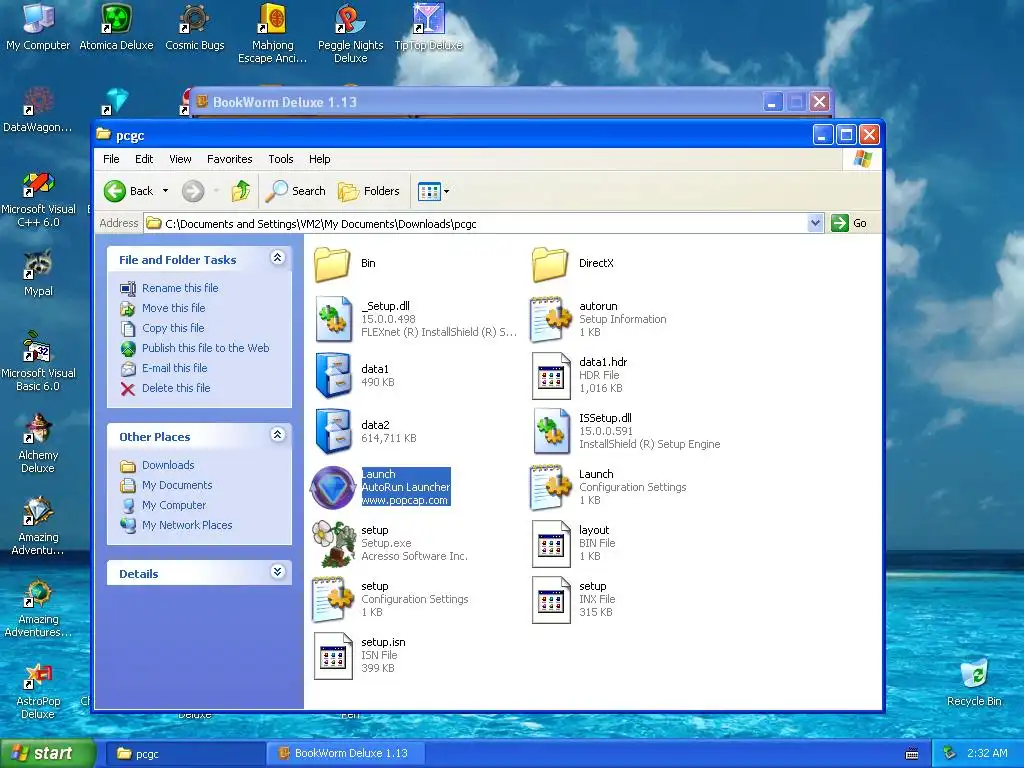This screenshot has height=768, width=1024.
Task: Open the Help menu
Action: pos(319,159)
